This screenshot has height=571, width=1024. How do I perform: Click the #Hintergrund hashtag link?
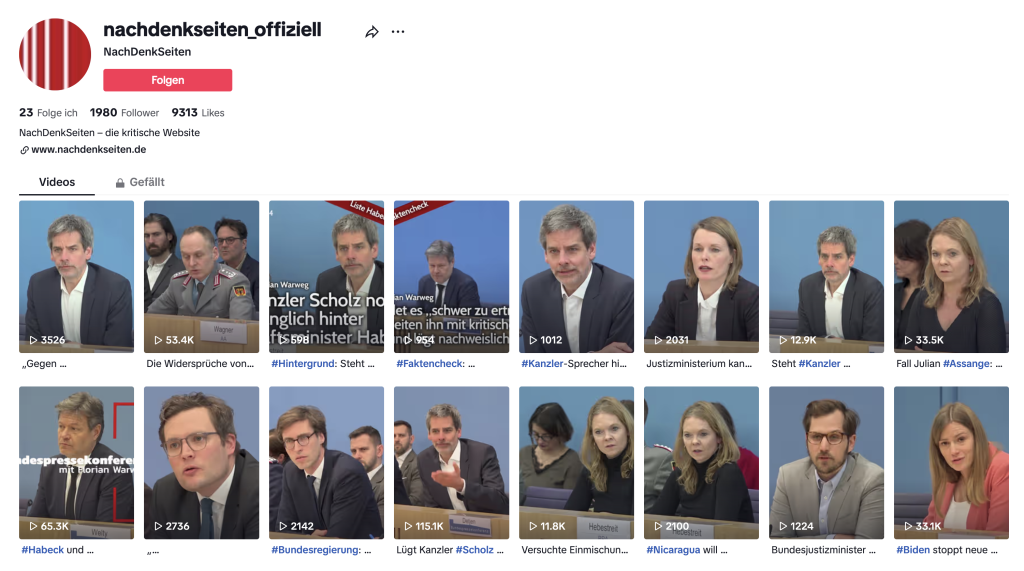coord(304,364)
